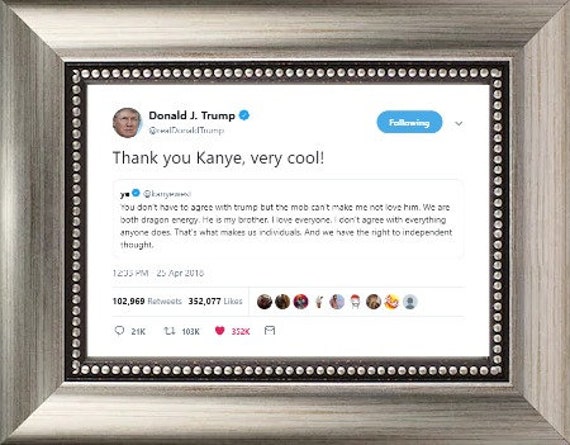Viewport: 570px width, 445px height.
Task: Open the tweet author's profile picture
Action: [127, 123]
